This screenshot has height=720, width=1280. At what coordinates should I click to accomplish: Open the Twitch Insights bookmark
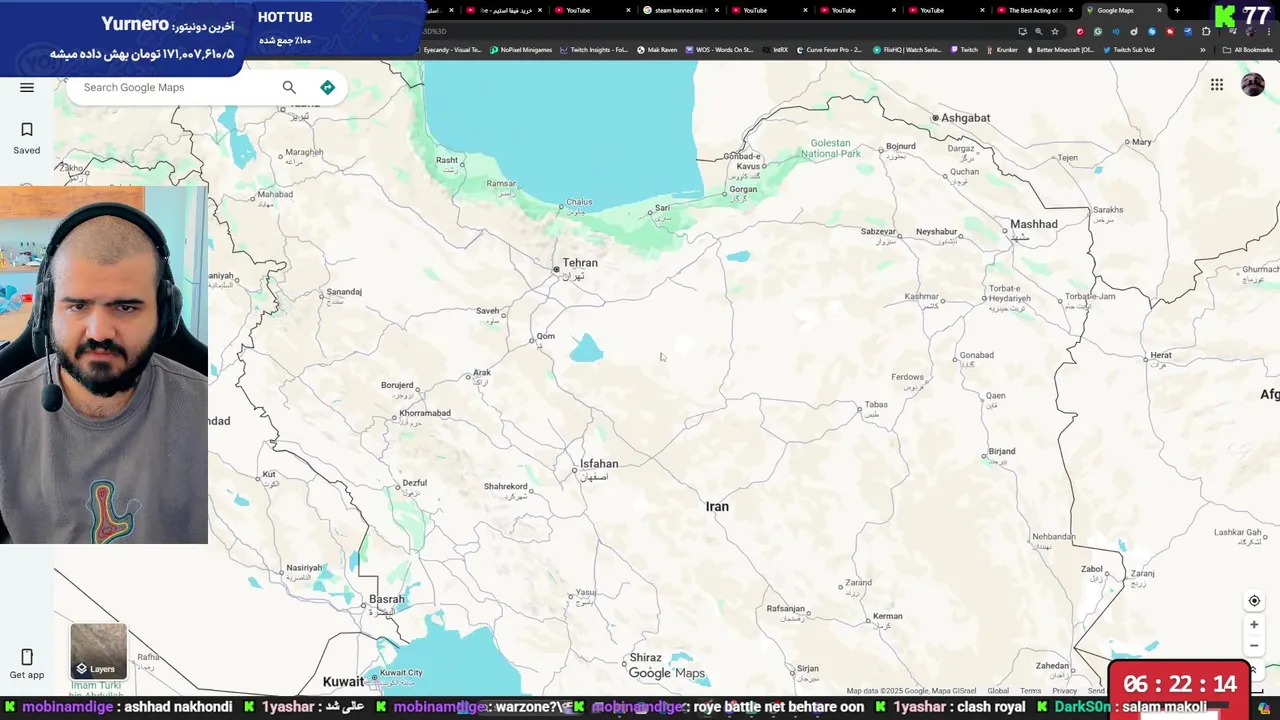click(x=594, y=50)
